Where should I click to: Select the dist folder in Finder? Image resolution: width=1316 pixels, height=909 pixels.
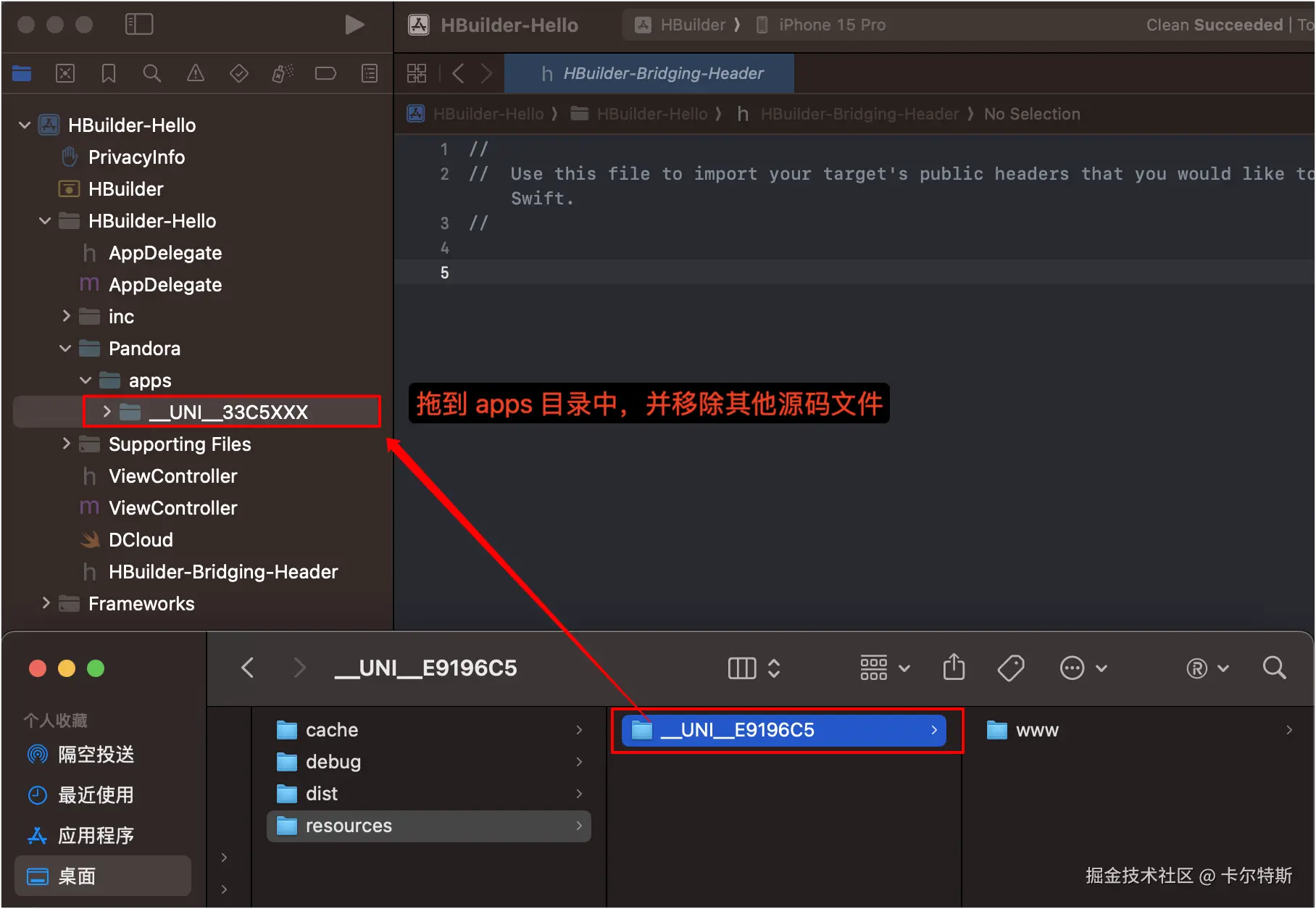(x=429, y=794)
